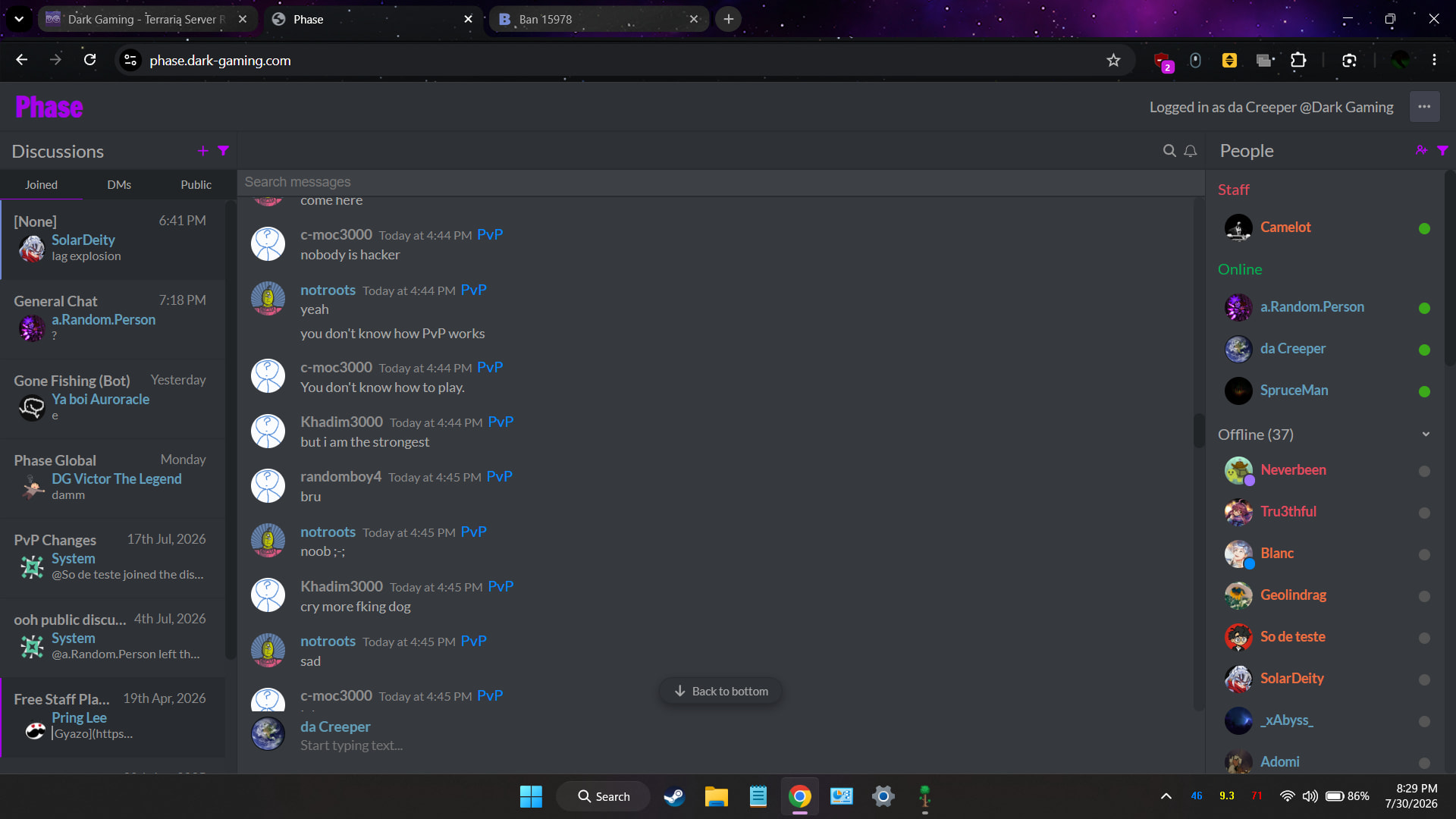The image size is (1456, 819).
Task: Close the Phase browser tab
Action: click(468, 19)
